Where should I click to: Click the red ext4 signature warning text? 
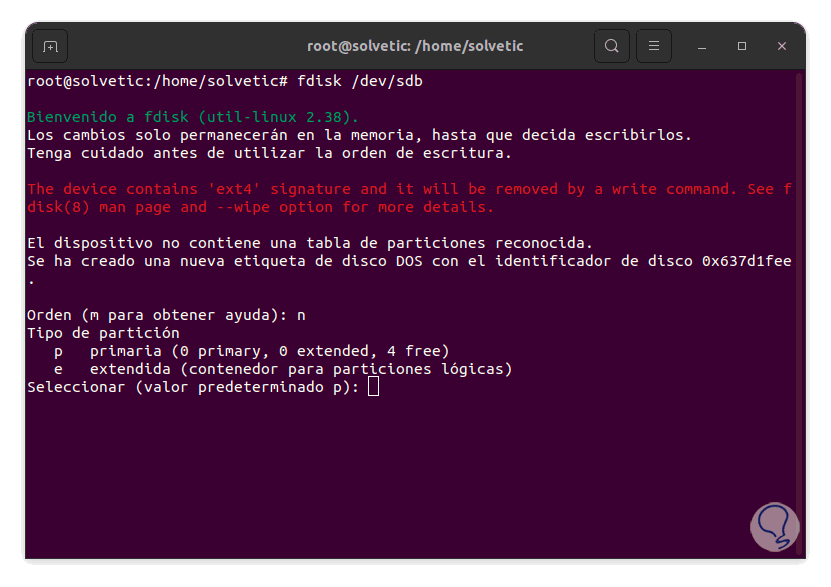400,189
